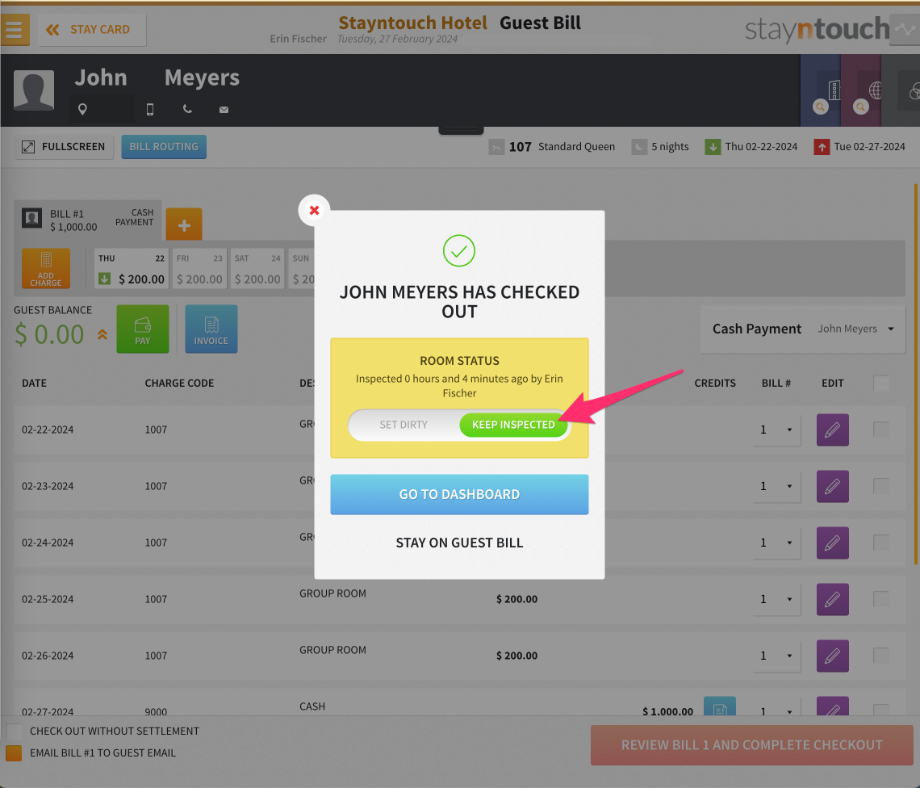
Task: Click the green arrival date arrow icon
Action: 712,147
